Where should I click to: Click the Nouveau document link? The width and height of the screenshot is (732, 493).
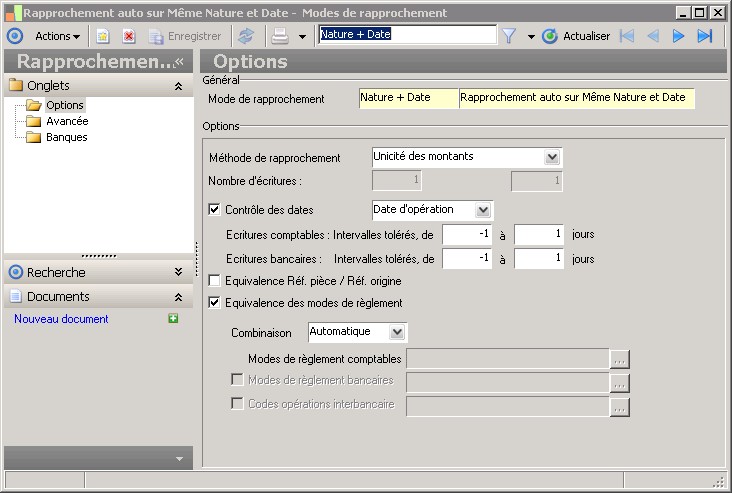[x=61, y=319]
